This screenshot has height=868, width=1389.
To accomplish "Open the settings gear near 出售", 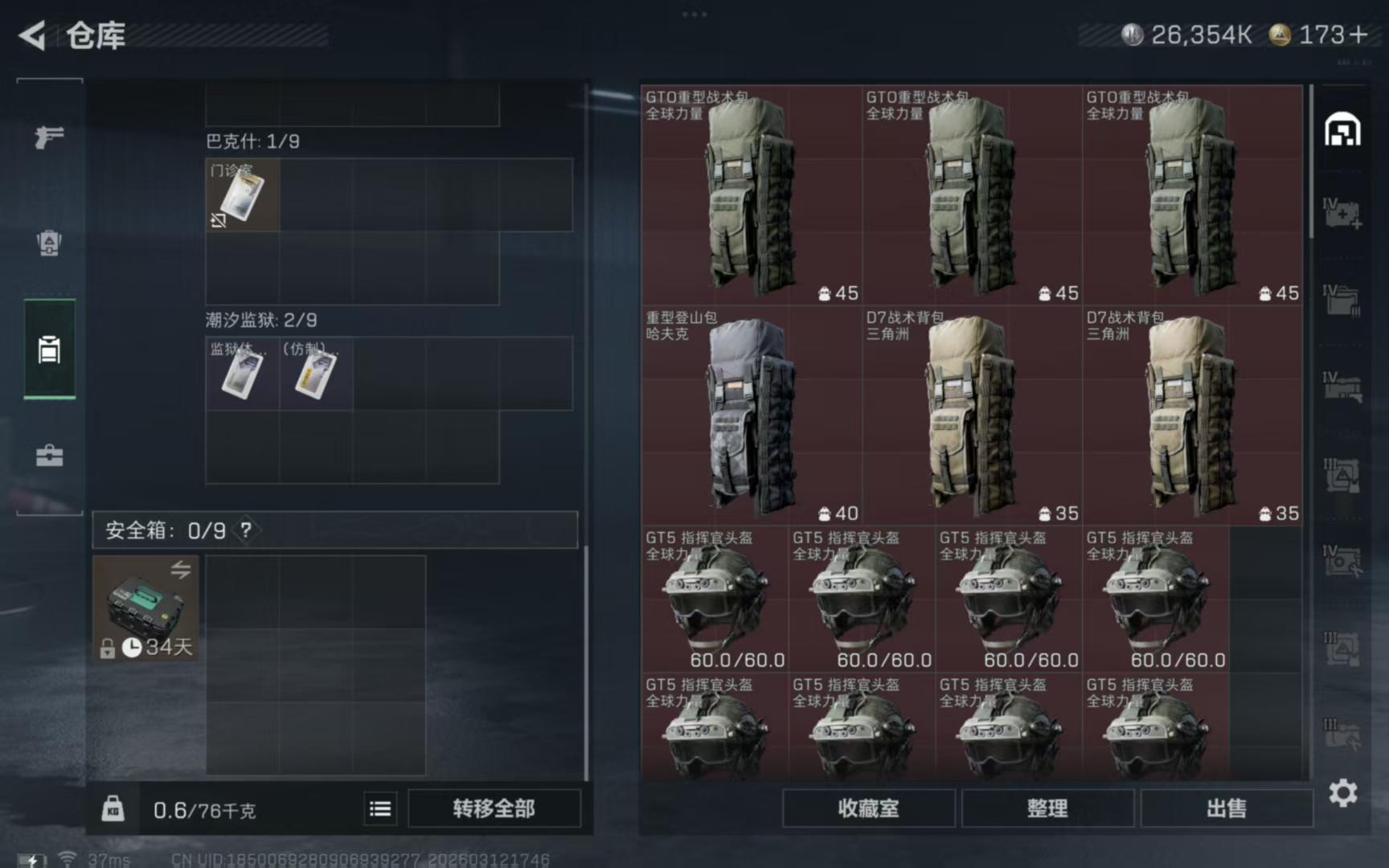I will [x=1342, y=793].
